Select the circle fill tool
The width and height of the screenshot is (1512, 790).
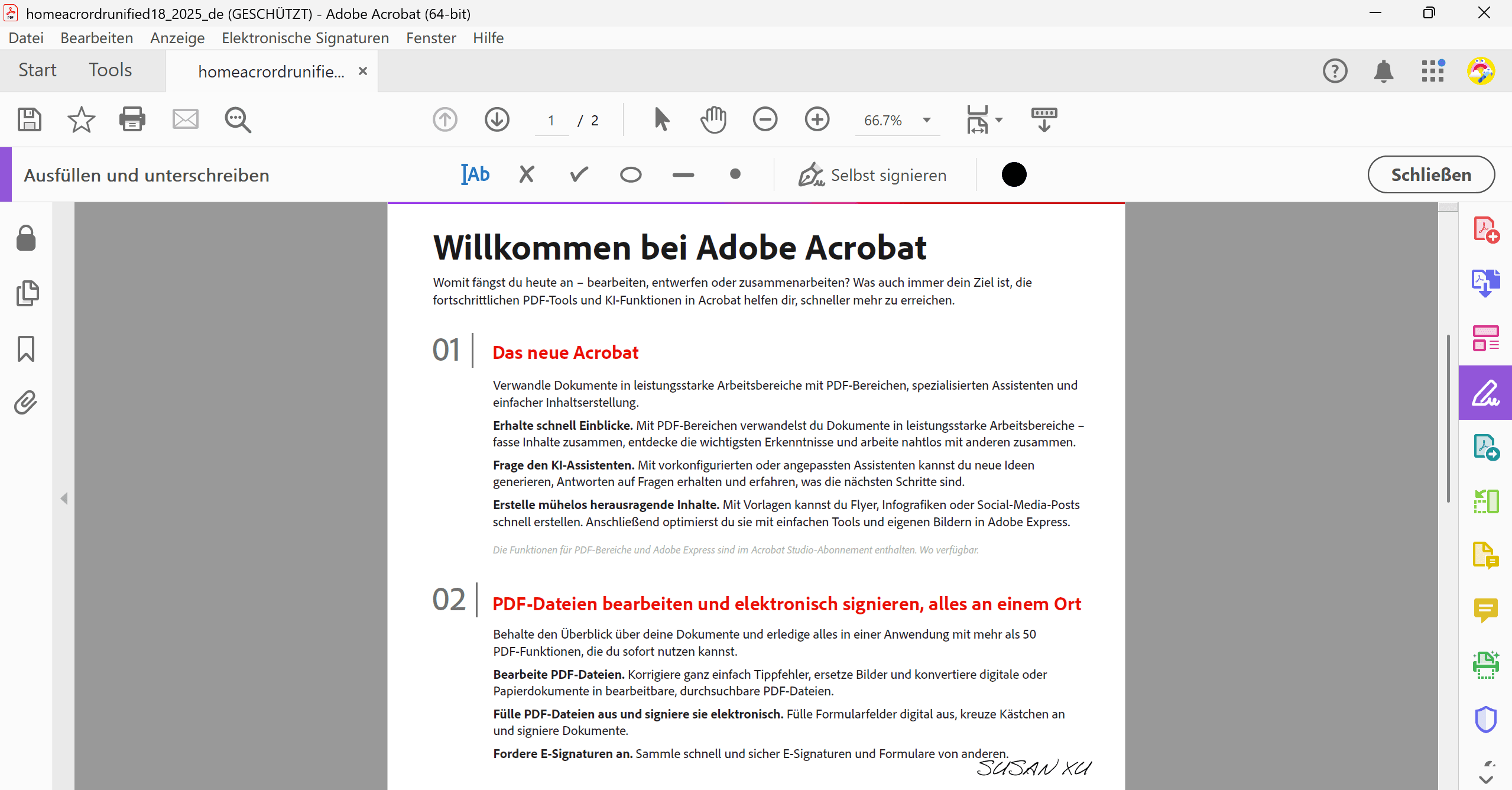631,175
